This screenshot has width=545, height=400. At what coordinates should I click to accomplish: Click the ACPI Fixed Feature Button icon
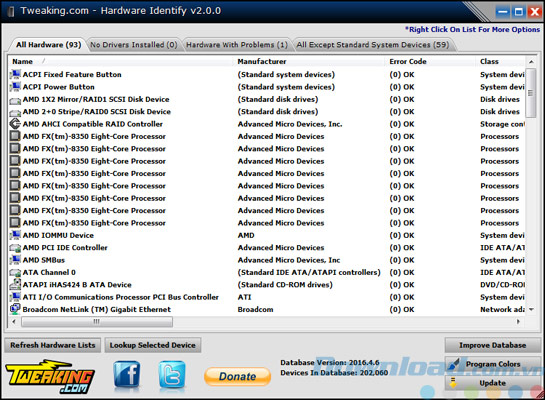point(15,74)
